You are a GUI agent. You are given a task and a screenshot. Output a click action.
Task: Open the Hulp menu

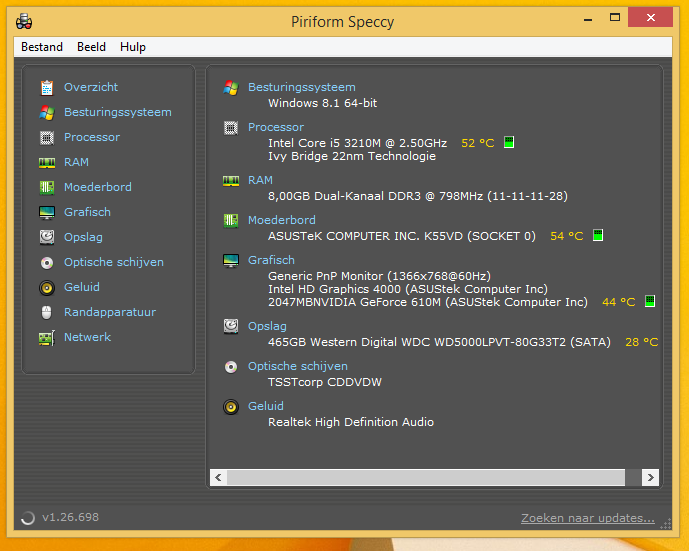[133, 47]
